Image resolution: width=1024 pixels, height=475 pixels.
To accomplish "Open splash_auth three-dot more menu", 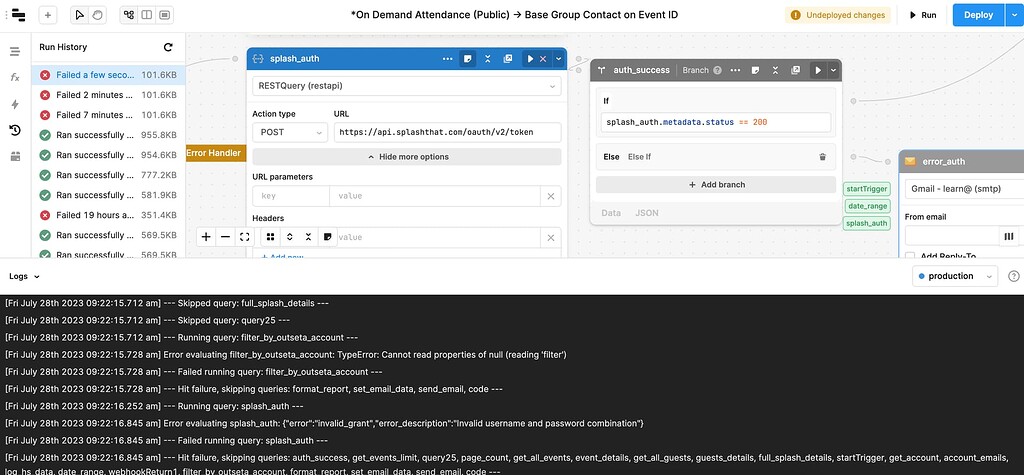I will [x=447, y=59].
